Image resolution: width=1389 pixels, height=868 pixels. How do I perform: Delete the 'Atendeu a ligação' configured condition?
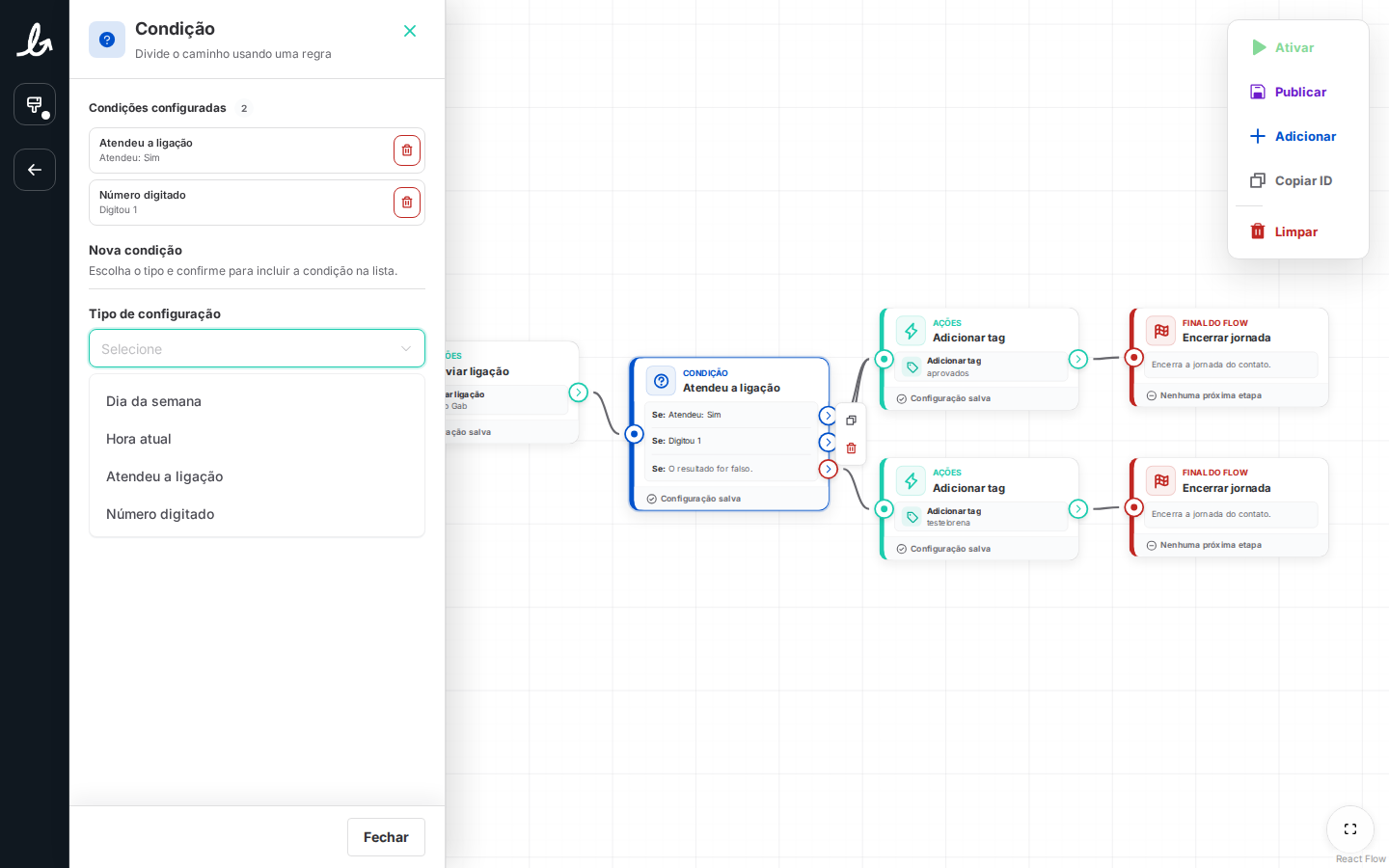coord(407,150)
